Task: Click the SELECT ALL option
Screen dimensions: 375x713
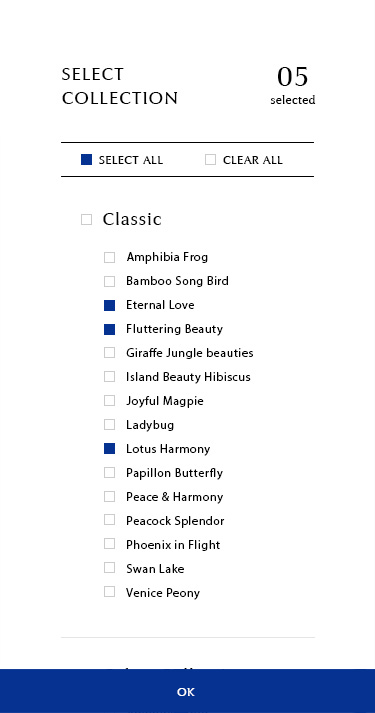Action: pos(122,160)
